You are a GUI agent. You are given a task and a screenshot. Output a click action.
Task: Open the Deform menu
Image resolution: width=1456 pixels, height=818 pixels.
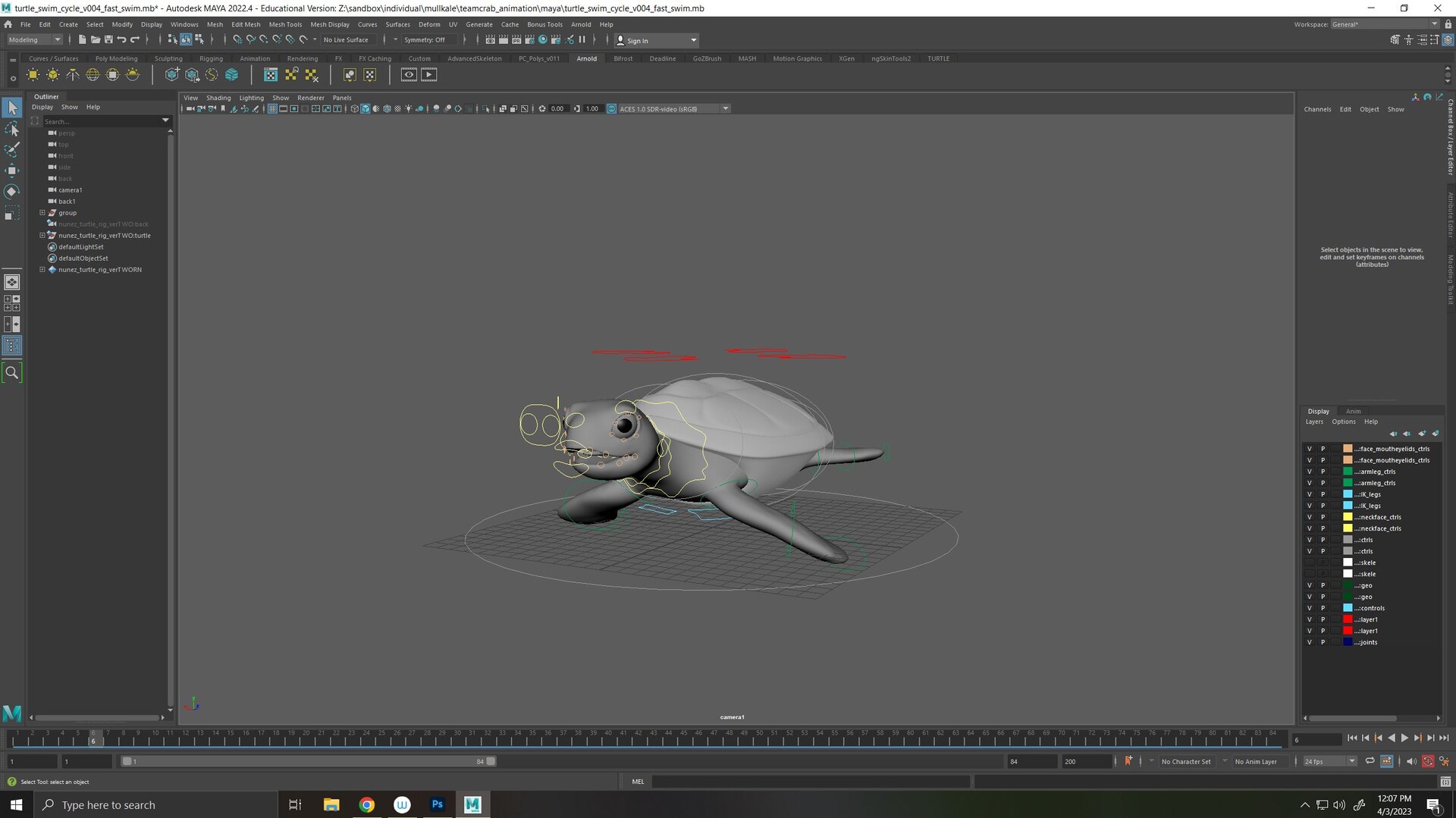429,24
